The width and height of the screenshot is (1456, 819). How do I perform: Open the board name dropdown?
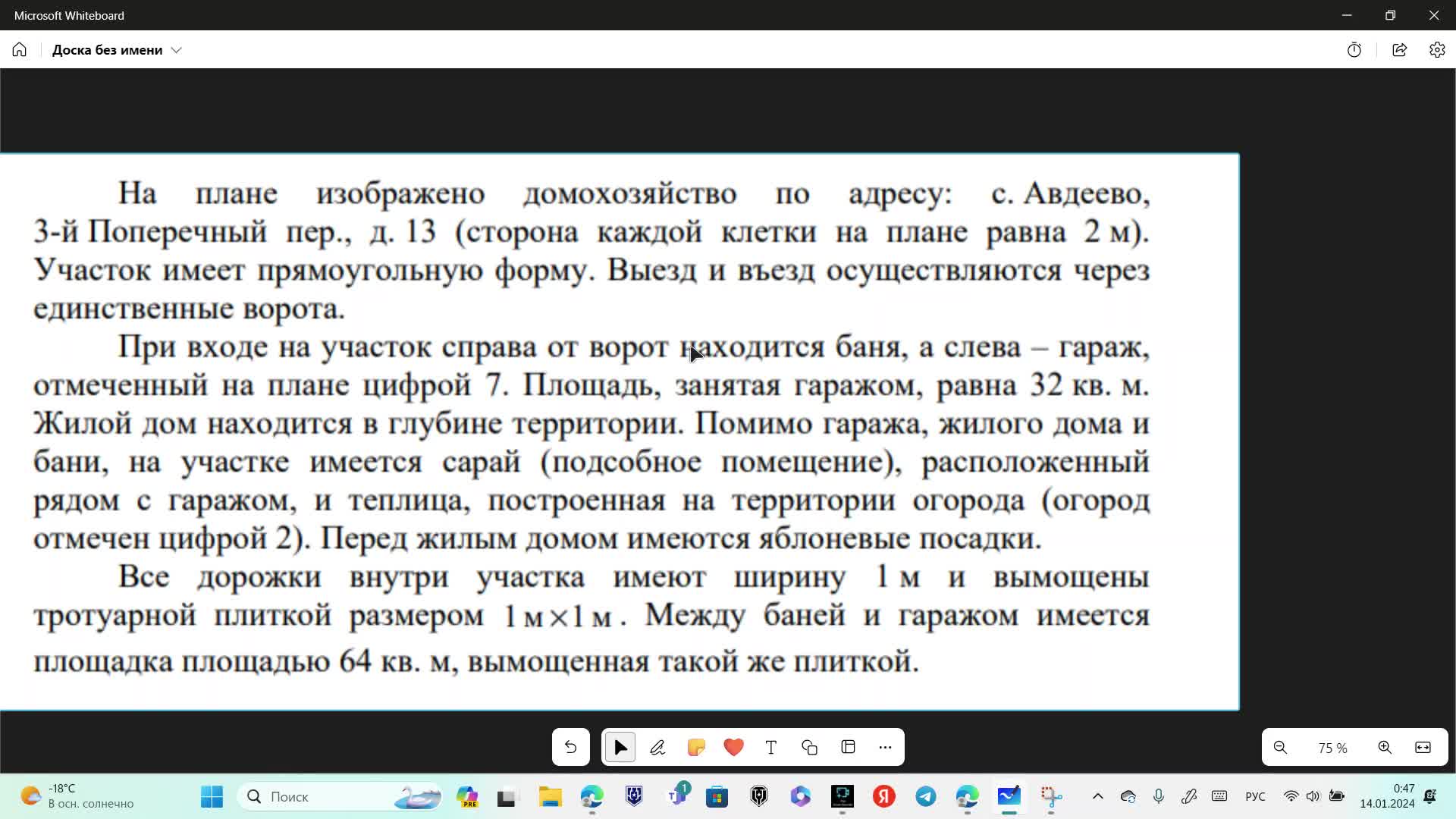(177, 50)
